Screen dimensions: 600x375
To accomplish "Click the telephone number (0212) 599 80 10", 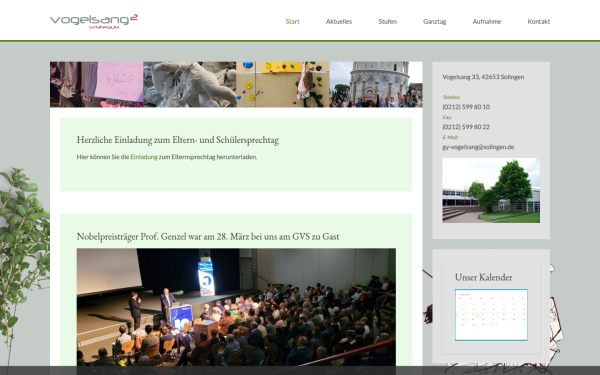I will tap(466, 107).
